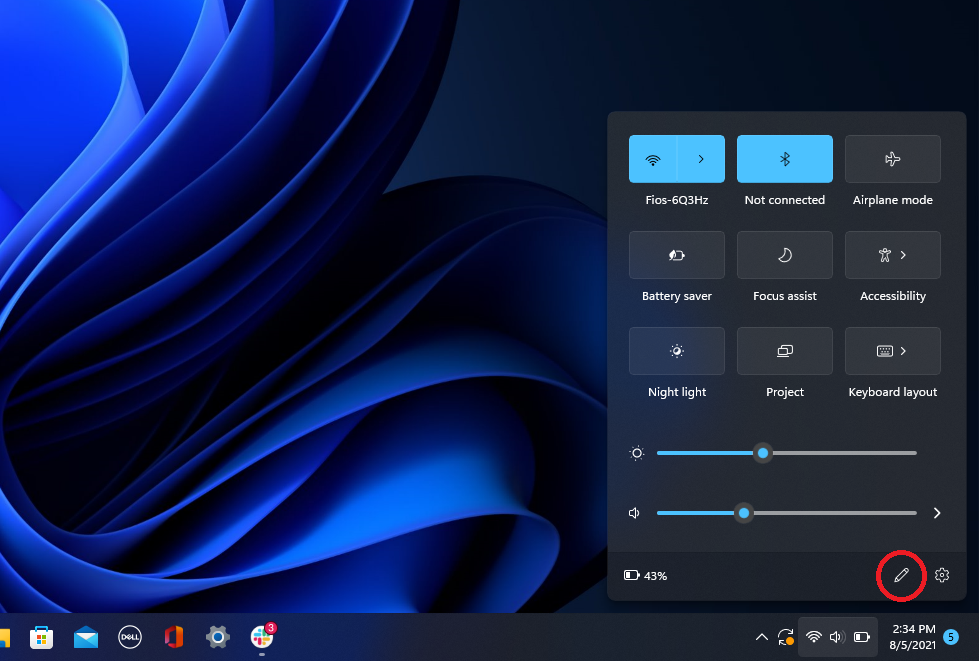The image size is (979, 661).
Task: Toggle Airplane mode off
Action: (x=892, y=159)
